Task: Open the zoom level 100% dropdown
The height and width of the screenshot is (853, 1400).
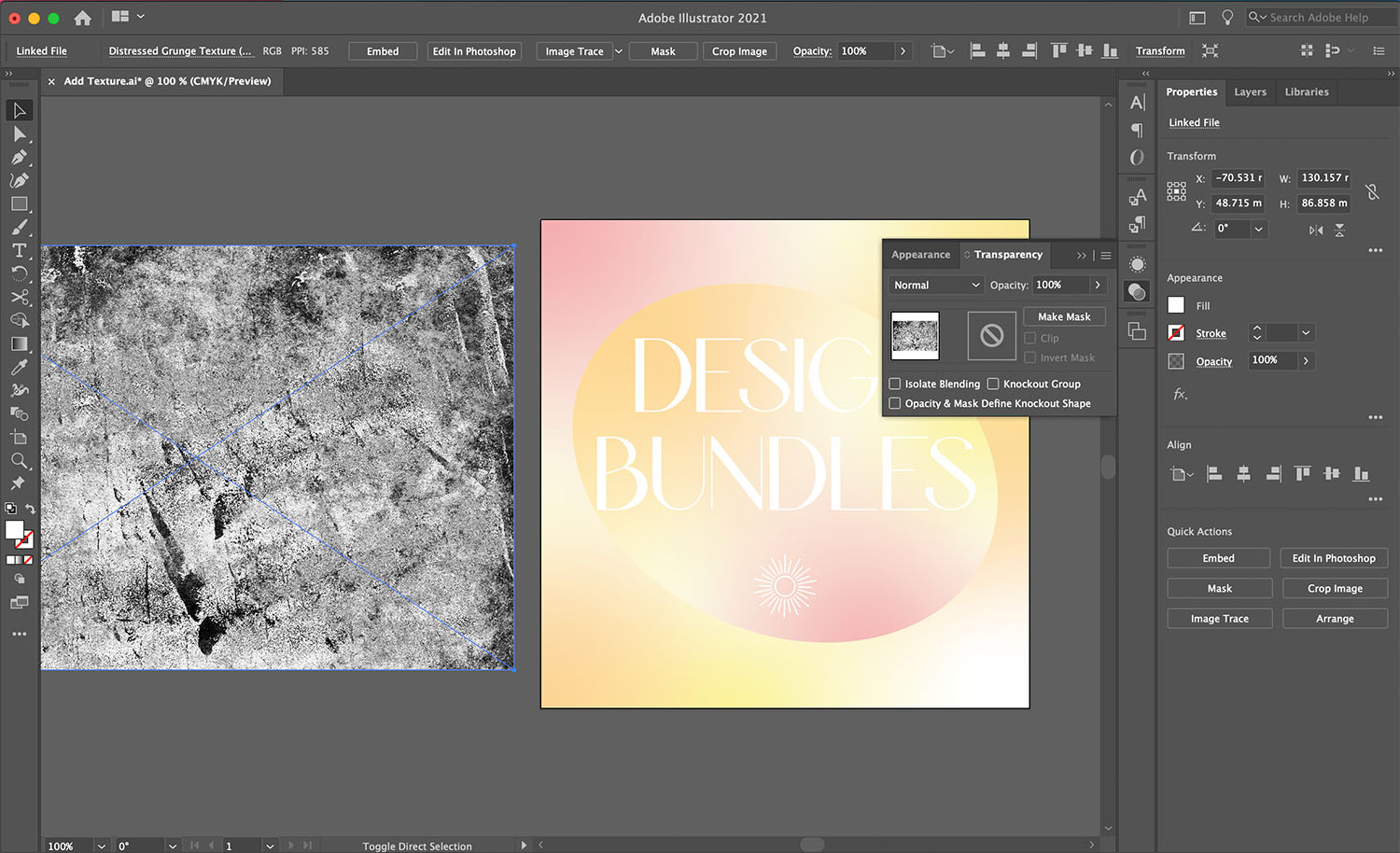Action: click(x=101, y=846)
